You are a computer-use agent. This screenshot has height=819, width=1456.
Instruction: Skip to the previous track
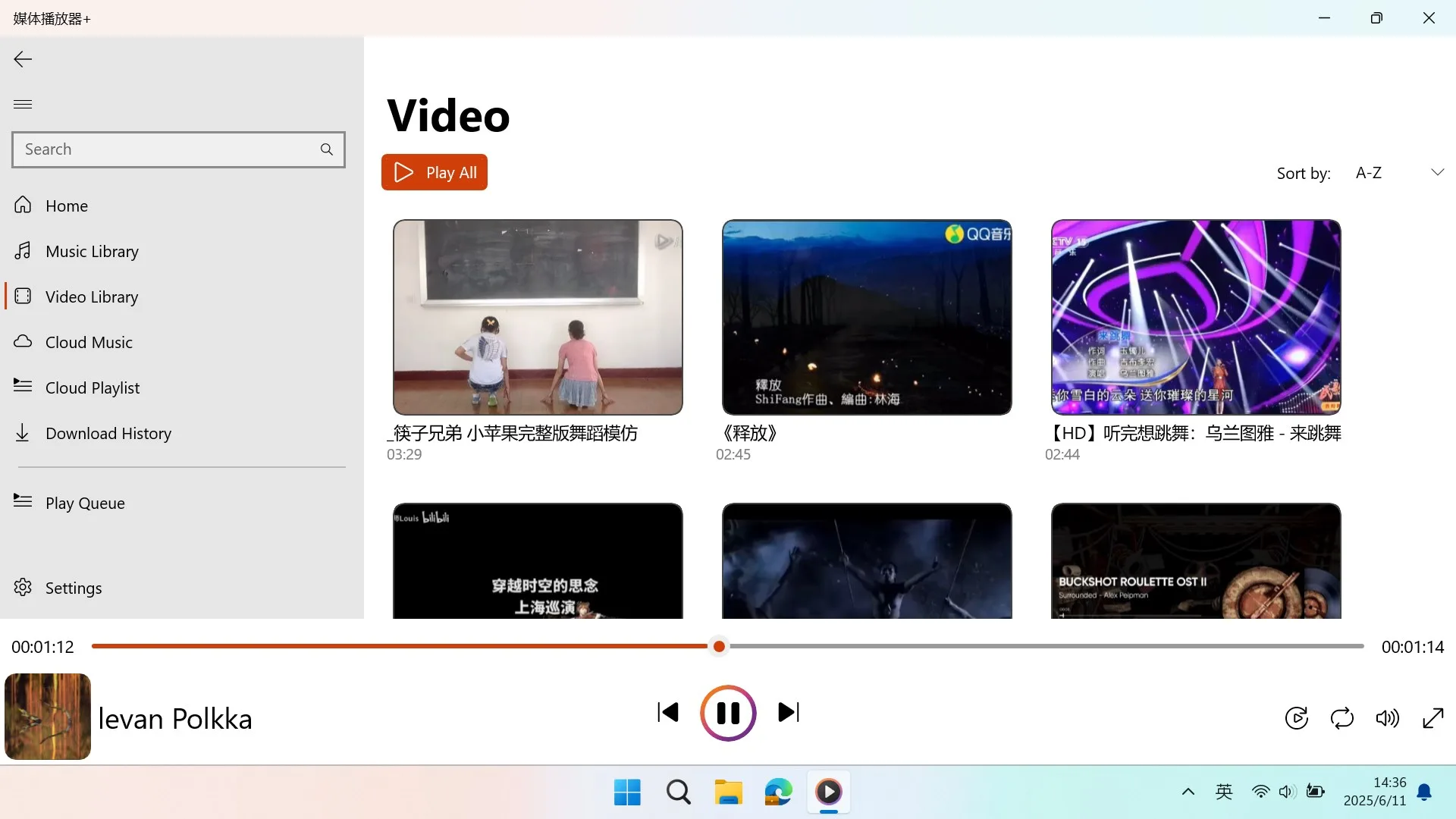coord(668,712)
